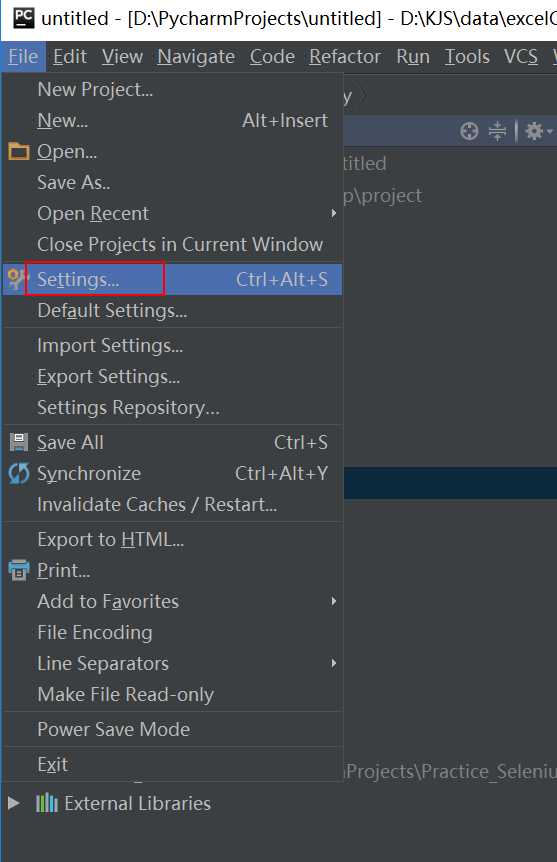The image size is (557, 862).
Task: Open the Navigate menu
Action: [x=196, y=57]
